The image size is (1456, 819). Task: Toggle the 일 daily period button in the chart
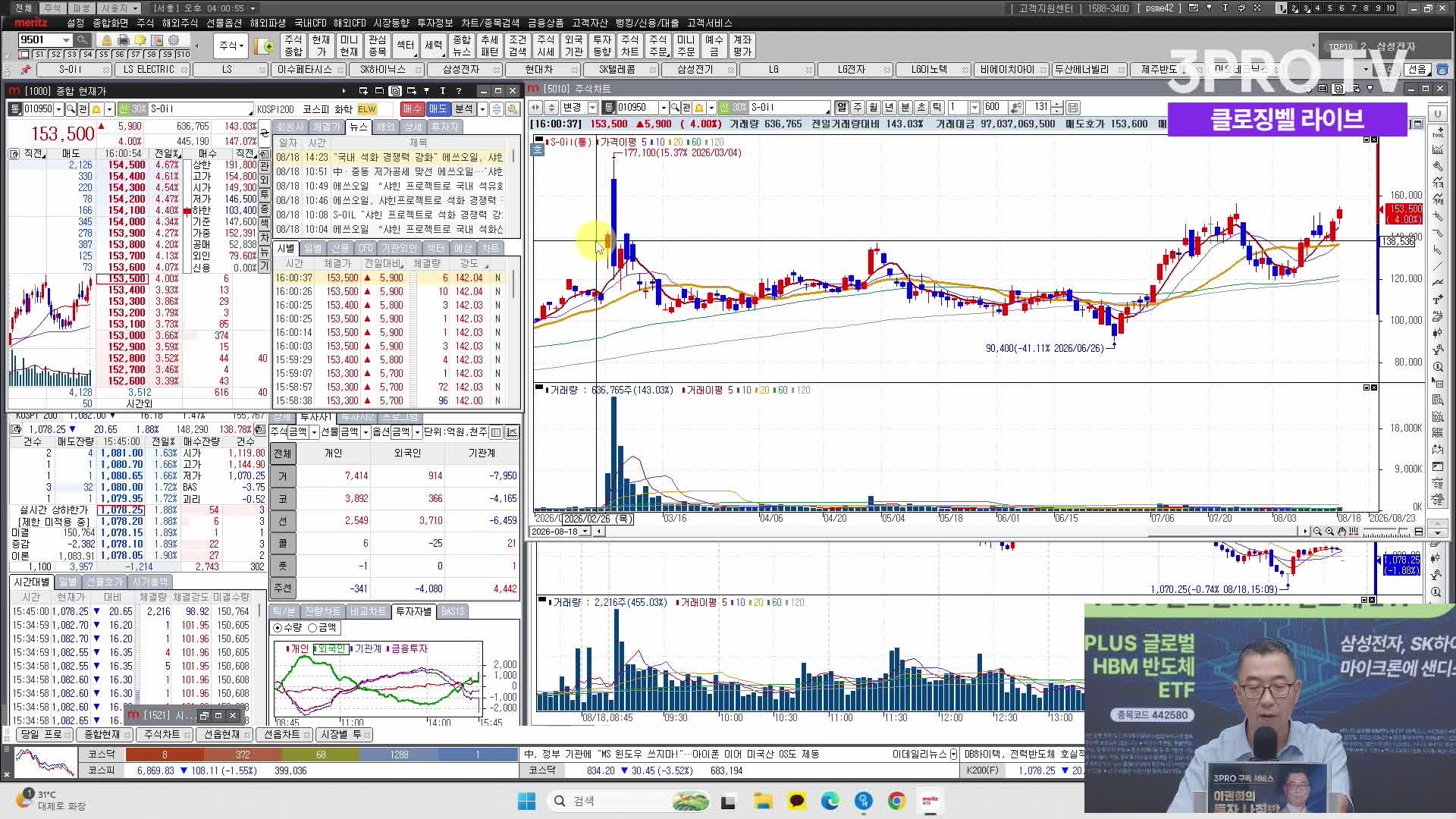[x=842, y=108]
